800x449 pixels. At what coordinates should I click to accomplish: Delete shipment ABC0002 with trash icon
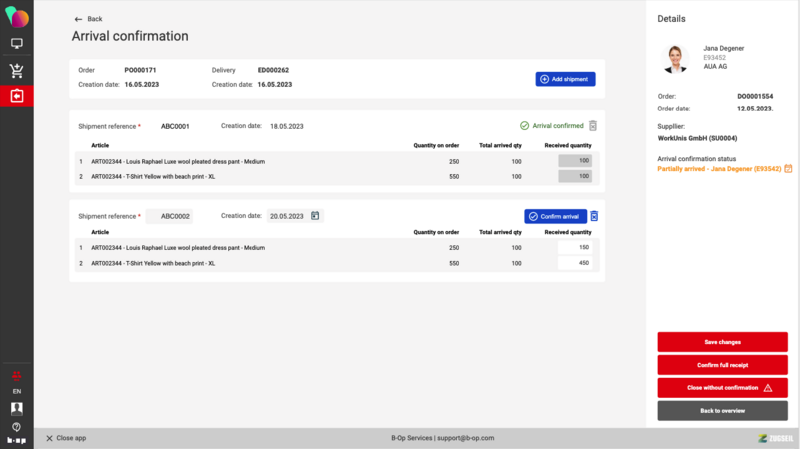coord(594,216)
